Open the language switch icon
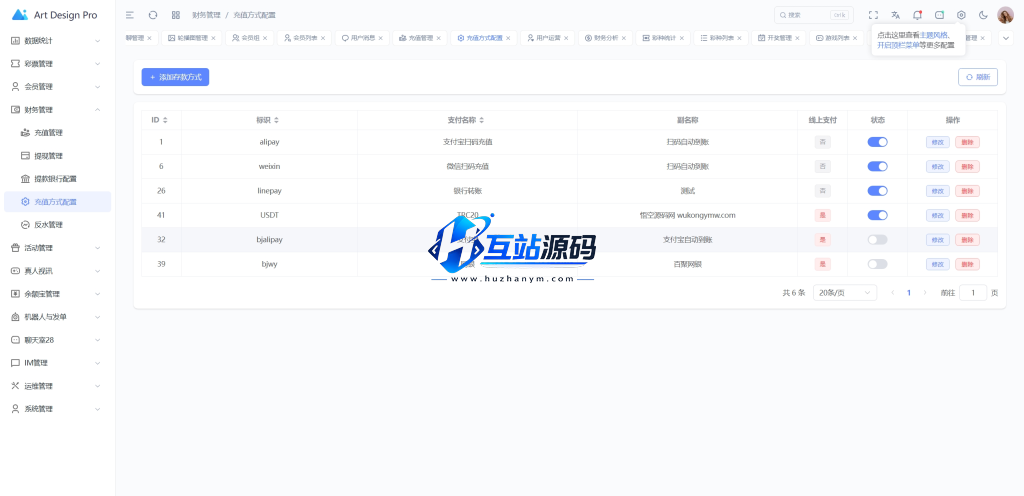This screenshot has width=1024, height=496. [895, 15]
